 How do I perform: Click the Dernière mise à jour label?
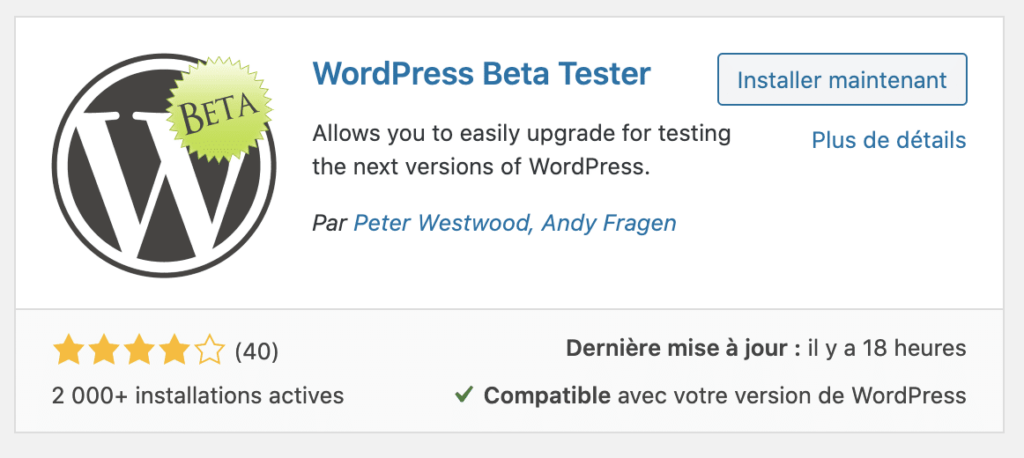[683, 348]
